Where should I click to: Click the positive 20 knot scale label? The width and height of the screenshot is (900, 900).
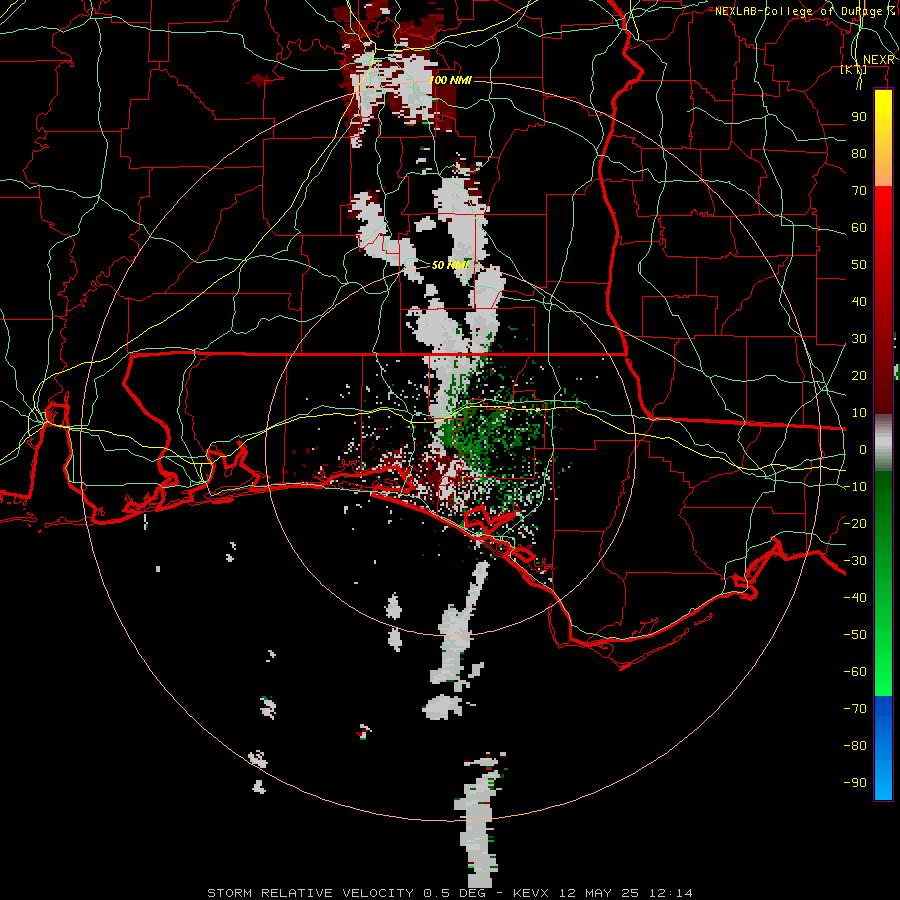[x=859, y=376]
